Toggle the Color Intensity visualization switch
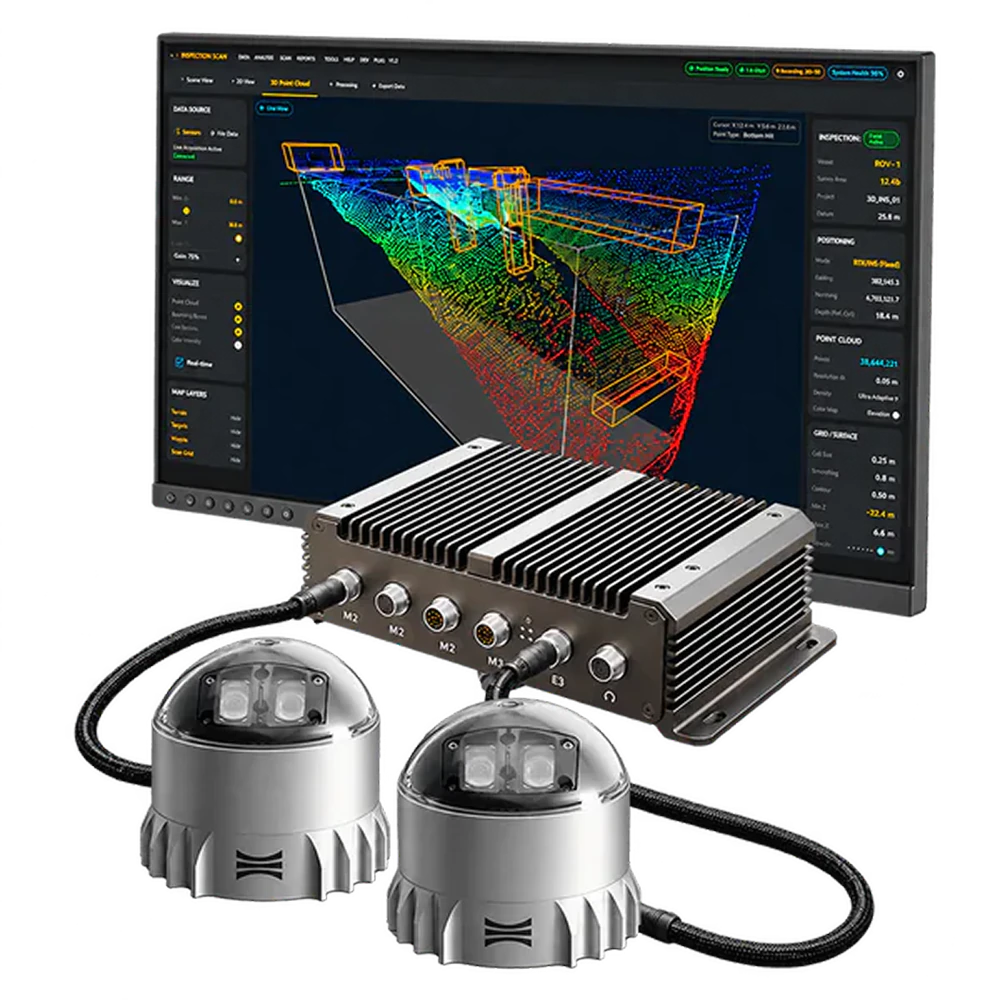Image resolution: width=1000 pixels, height=1000 pixels. point(238,345)
